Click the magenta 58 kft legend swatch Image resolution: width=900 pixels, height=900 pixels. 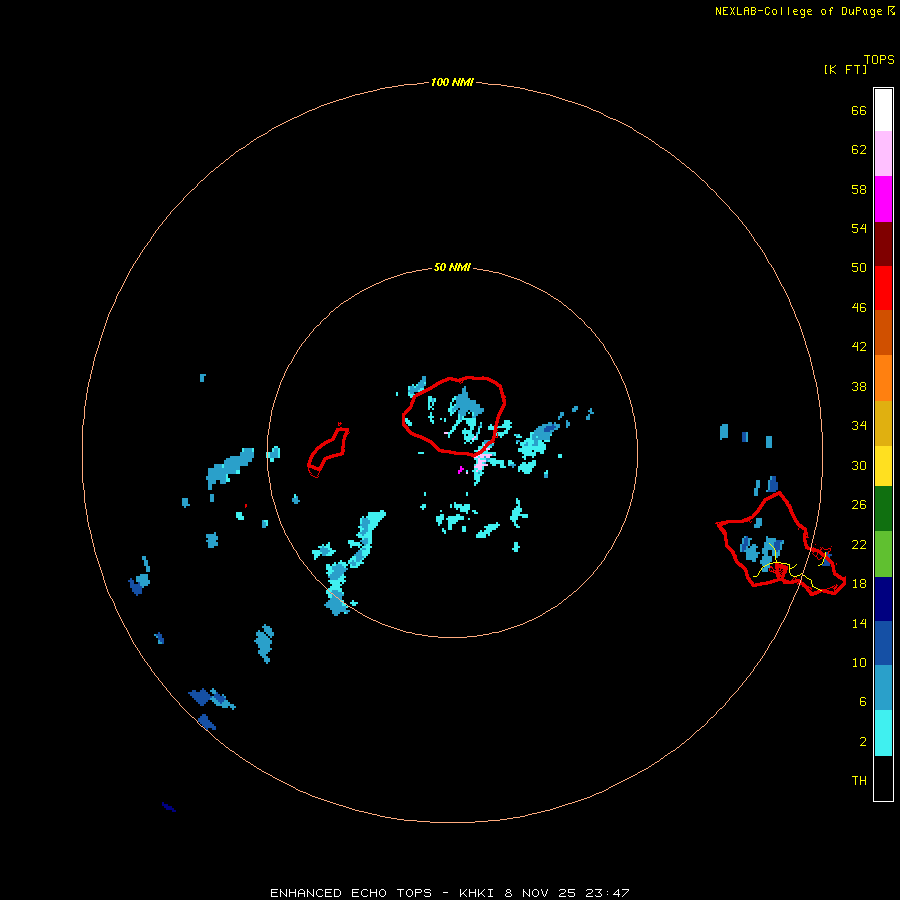883,199
